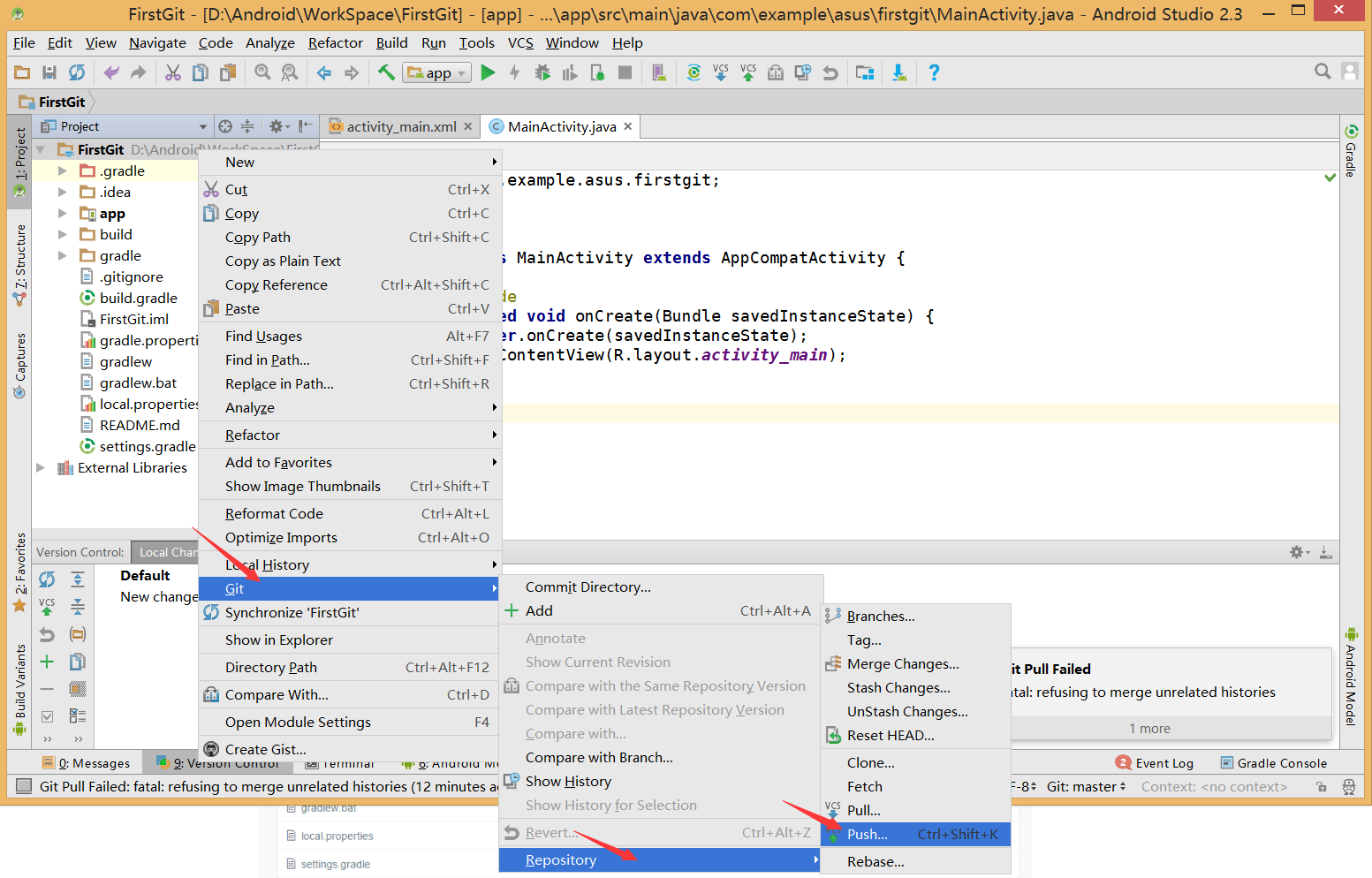Click the Stop square icon in the toolbar
The height and width of the screenshot is (878, 1372).
625,72
